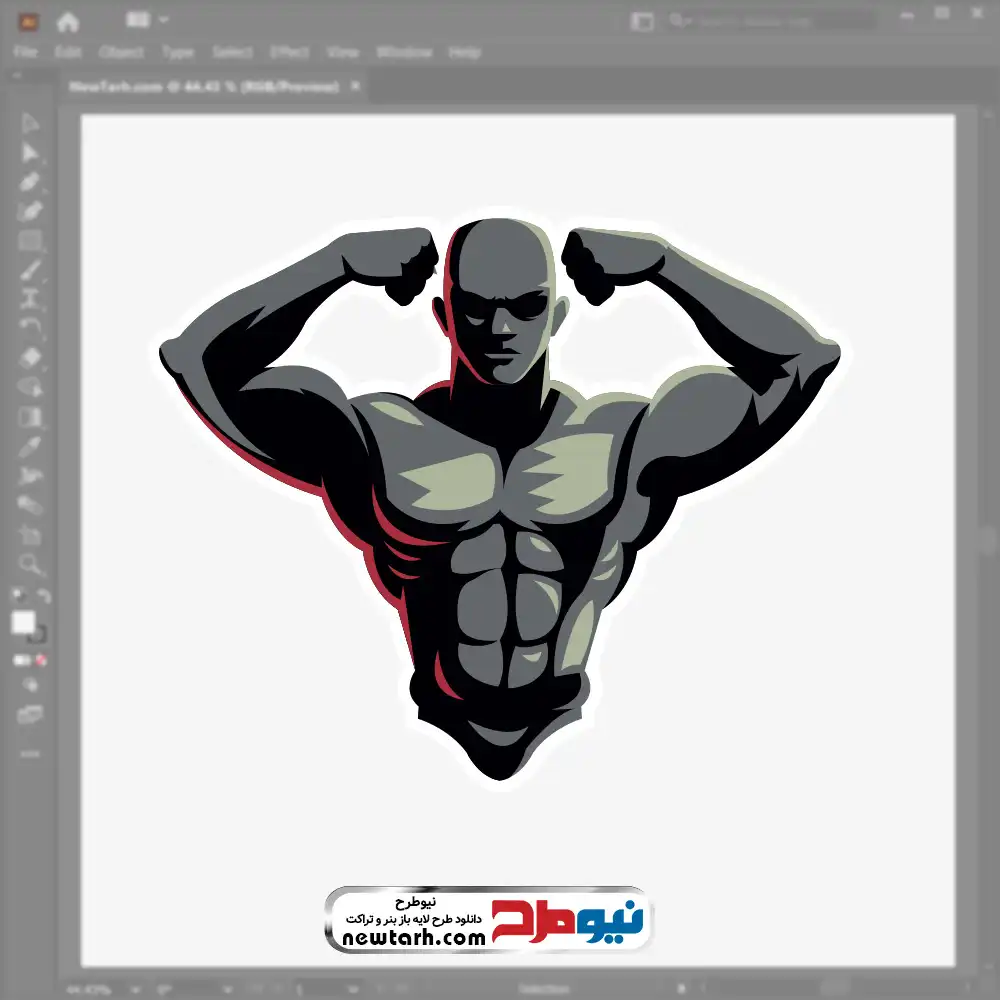Select the Eyedropper tool
The image size is (1000, 1000).
click(x=30, y=446)
